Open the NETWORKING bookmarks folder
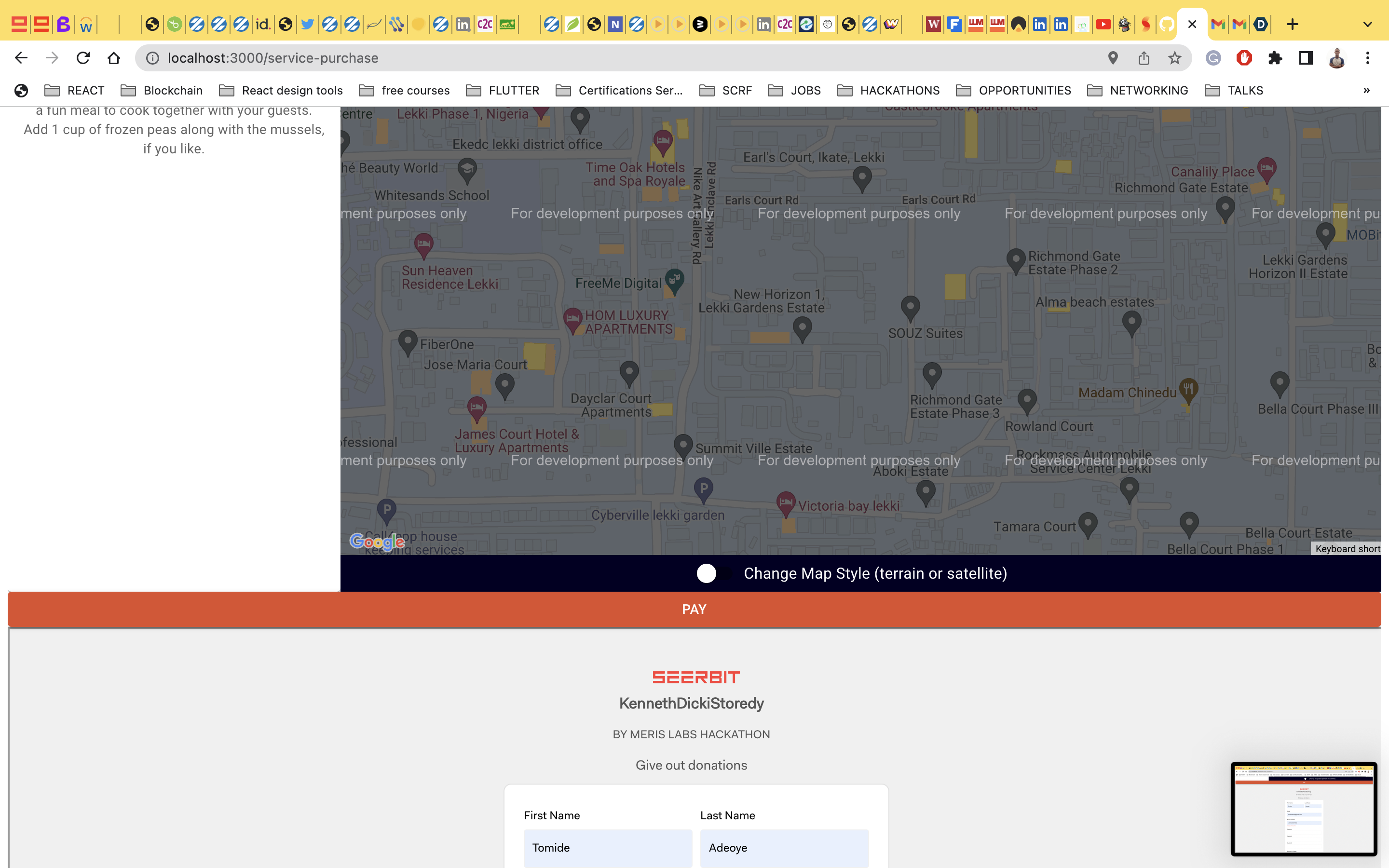The width and height of the screenshot is (1389, 868). click(1138, 90)
